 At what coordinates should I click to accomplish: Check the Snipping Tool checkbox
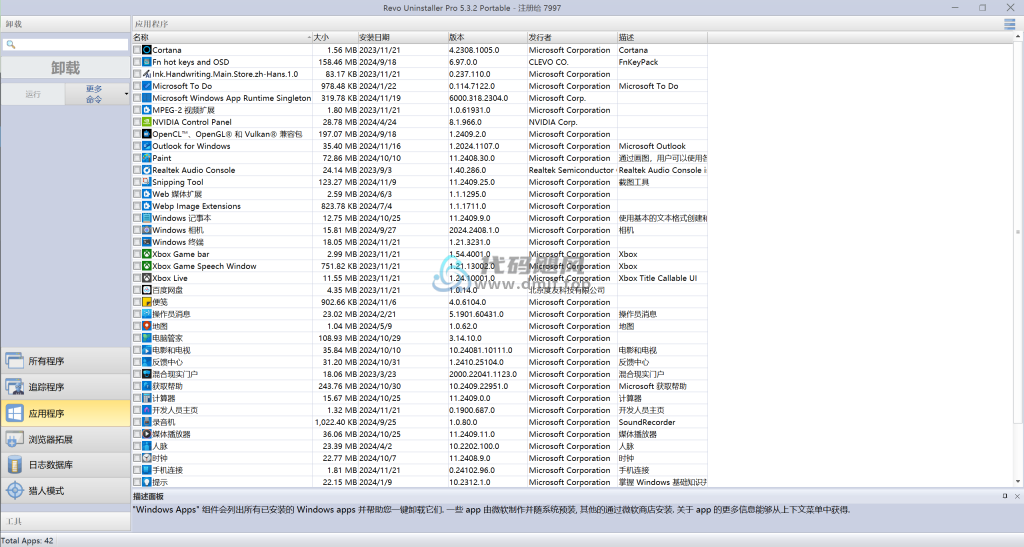coord(137,182)
